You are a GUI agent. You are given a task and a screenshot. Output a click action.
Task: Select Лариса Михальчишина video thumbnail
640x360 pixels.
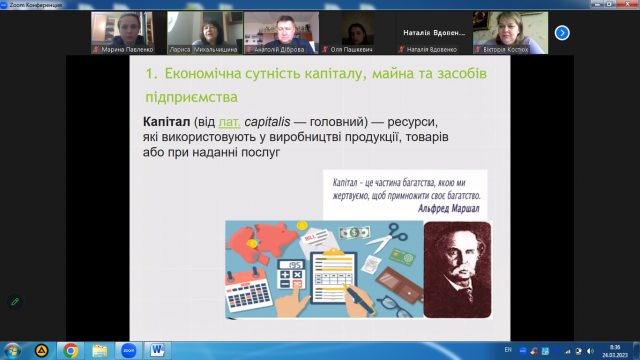tap(205, 33)
